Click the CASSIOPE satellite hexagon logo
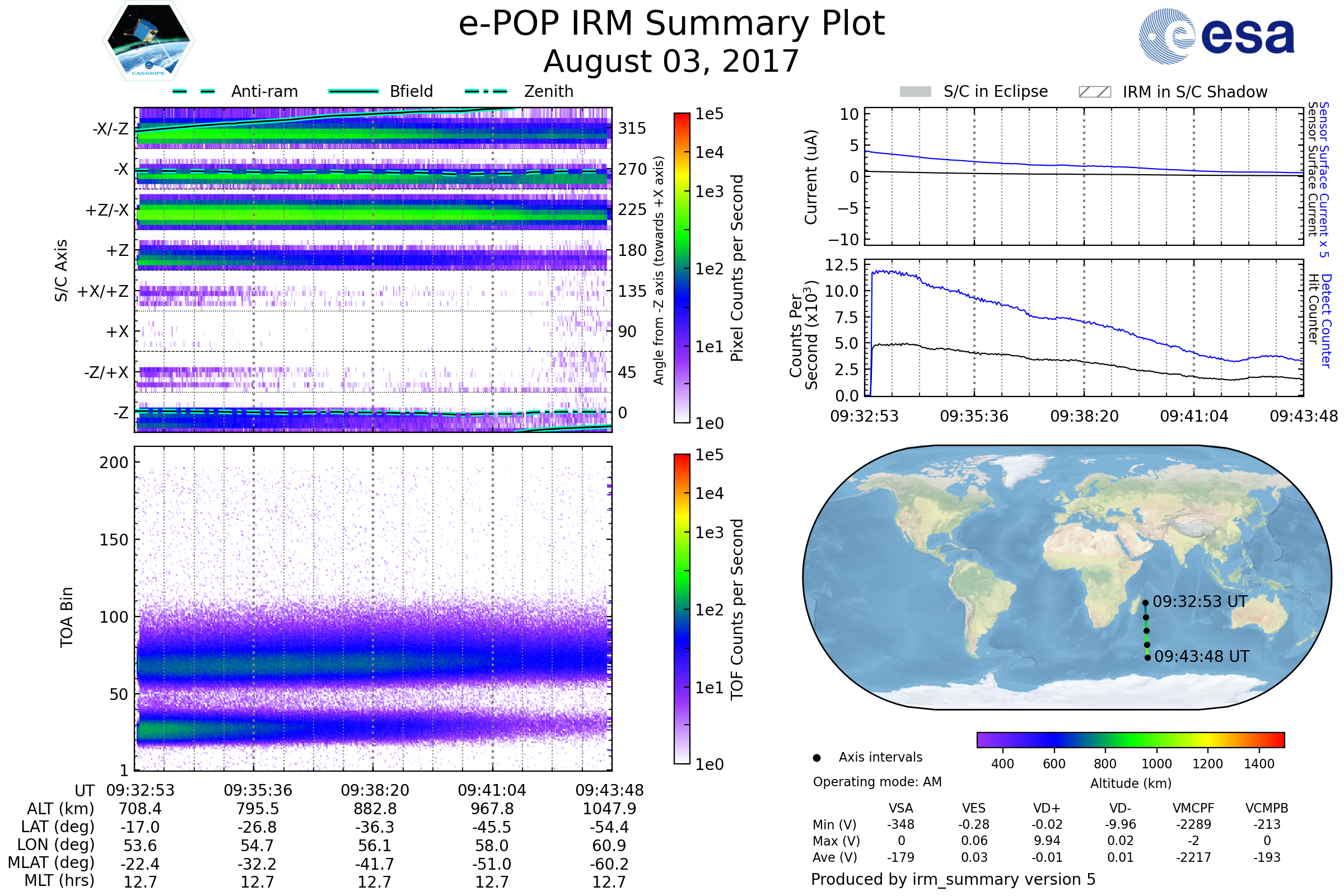Viewport: 1344px width, 896px height. click(x=148, y=41)
